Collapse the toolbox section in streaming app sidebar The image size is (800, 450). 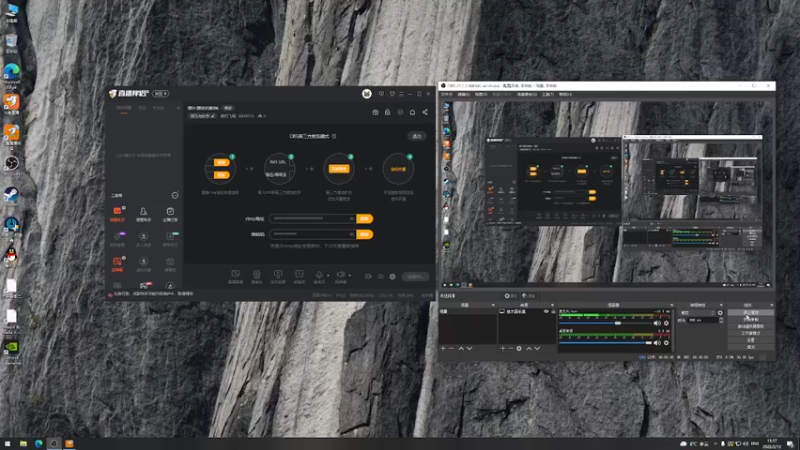[174, 195]
